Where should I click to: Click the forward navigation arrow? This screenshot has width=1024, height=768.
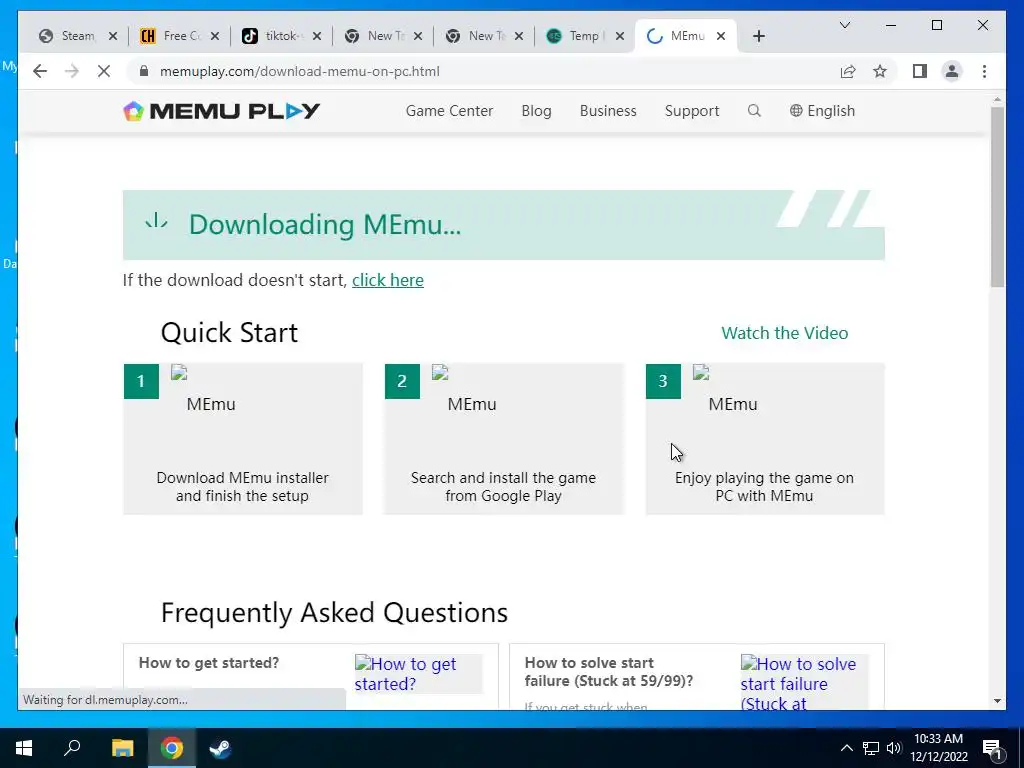72,71
